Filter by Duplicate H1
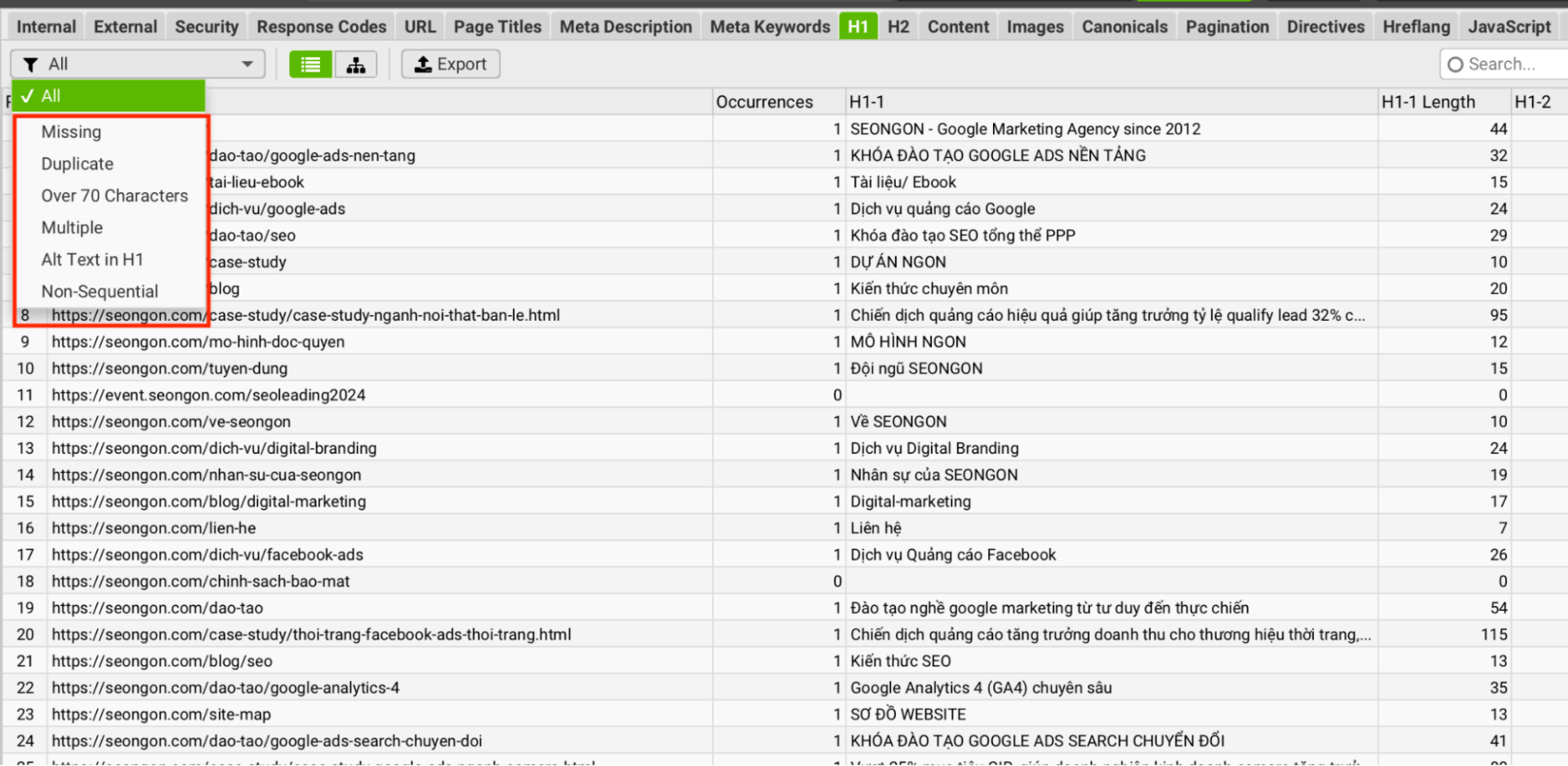The image size is (1568, 766). point(78,164)
